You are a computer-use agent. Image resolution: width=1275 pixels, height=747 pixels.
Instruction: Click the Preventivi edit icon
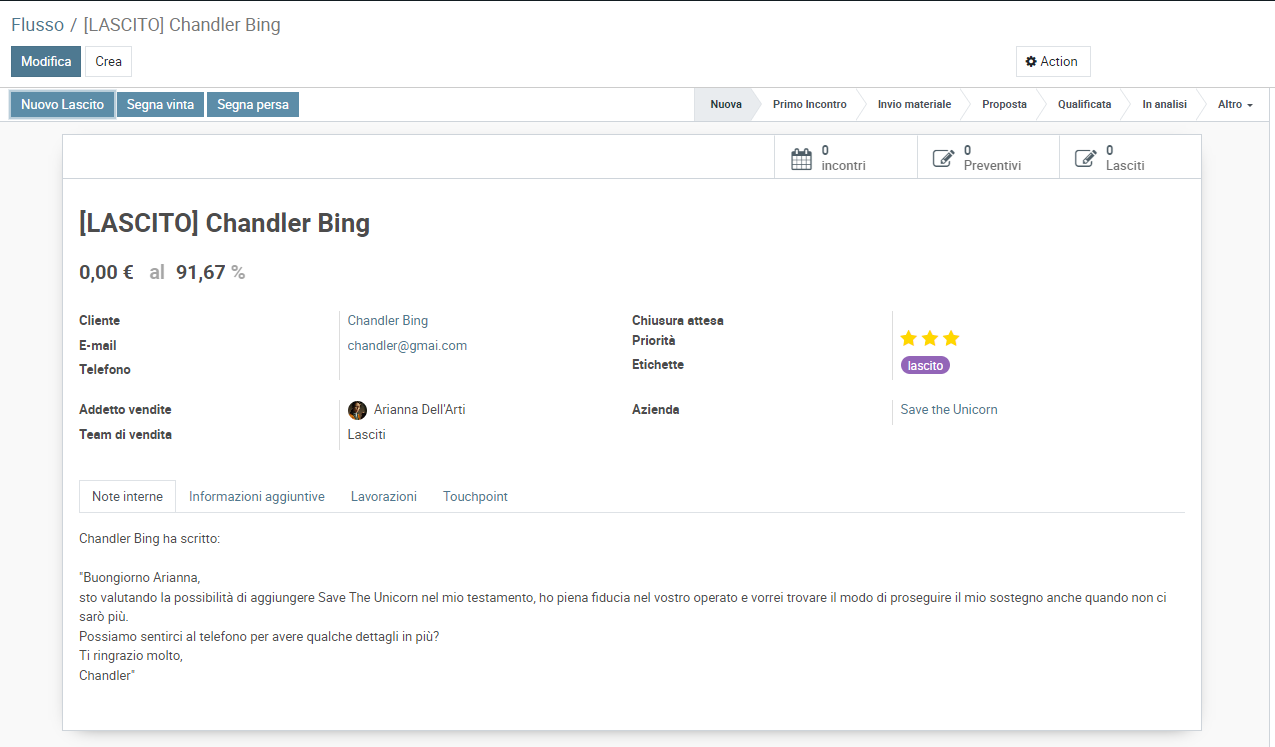click(943, 159)
